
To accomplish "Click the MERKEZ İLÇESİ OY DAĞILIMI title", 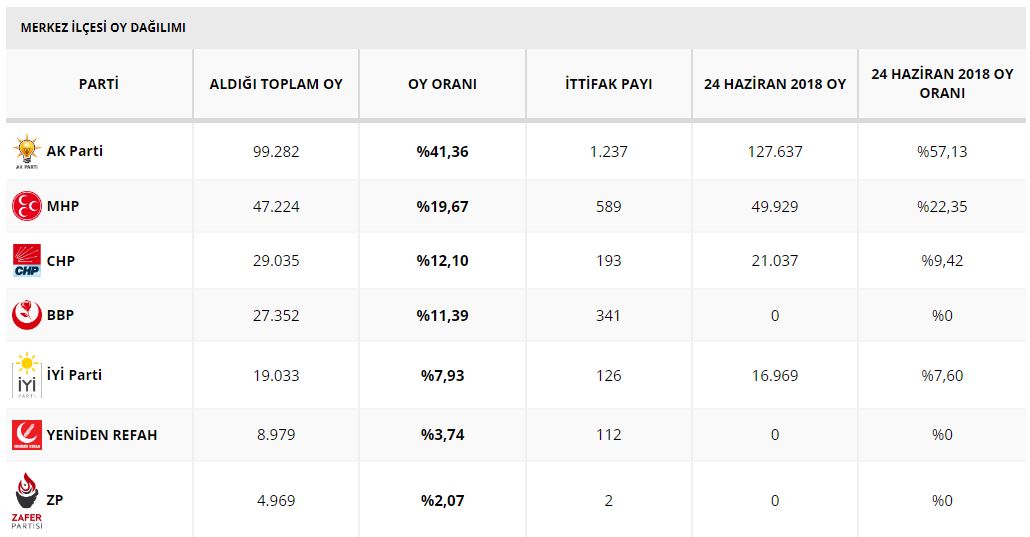I will (x=103, y=28).
